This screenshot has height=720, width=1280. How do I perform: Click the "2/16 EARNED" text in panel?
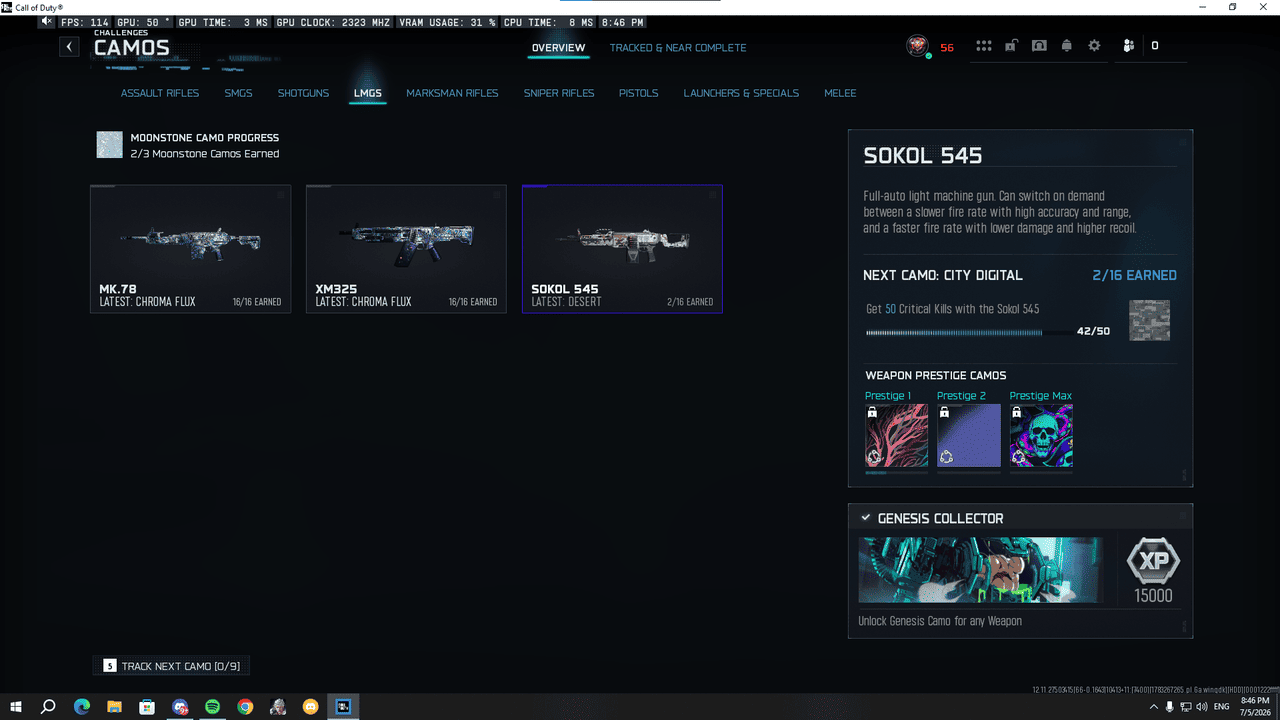[x=1134, y=275]
